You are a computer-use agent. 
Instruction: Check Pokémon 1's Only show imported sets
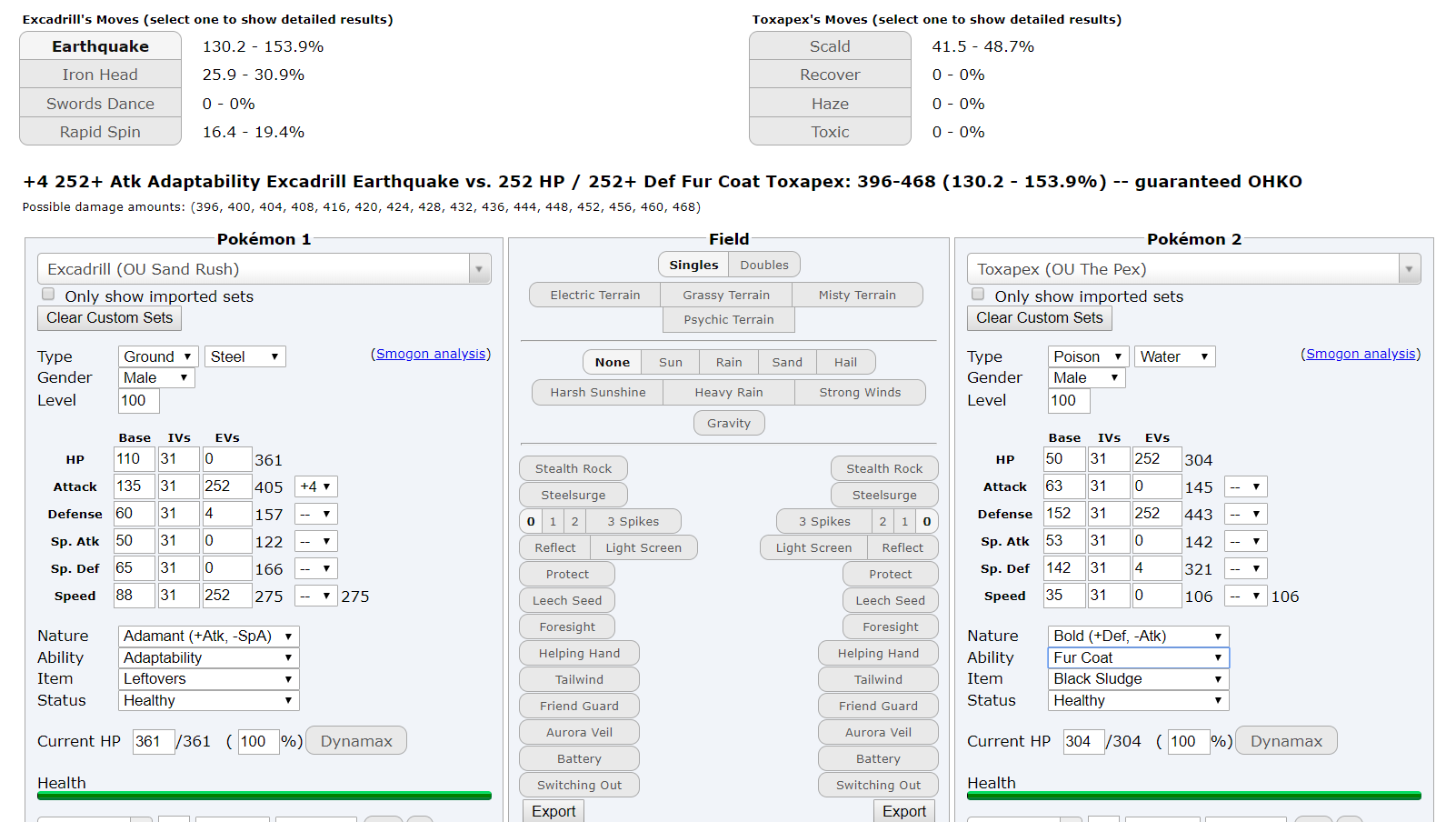48,295
